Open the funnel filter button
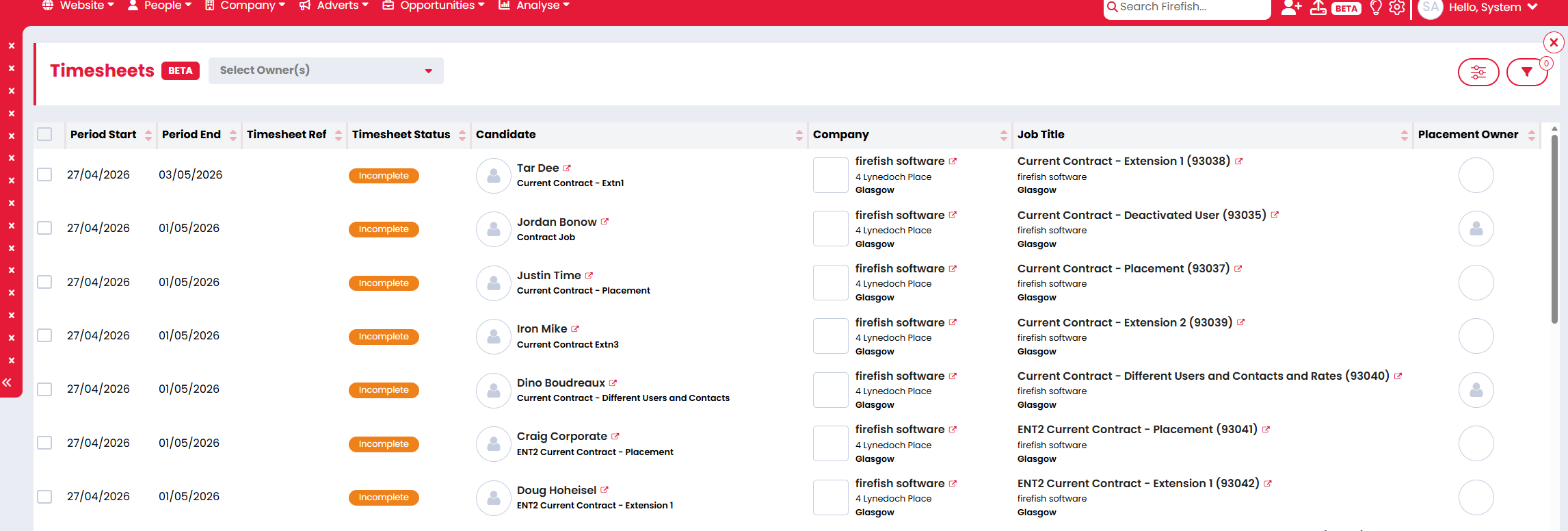The width and height of the screenshot is (1568, 531). click(x=1526, y=72)
